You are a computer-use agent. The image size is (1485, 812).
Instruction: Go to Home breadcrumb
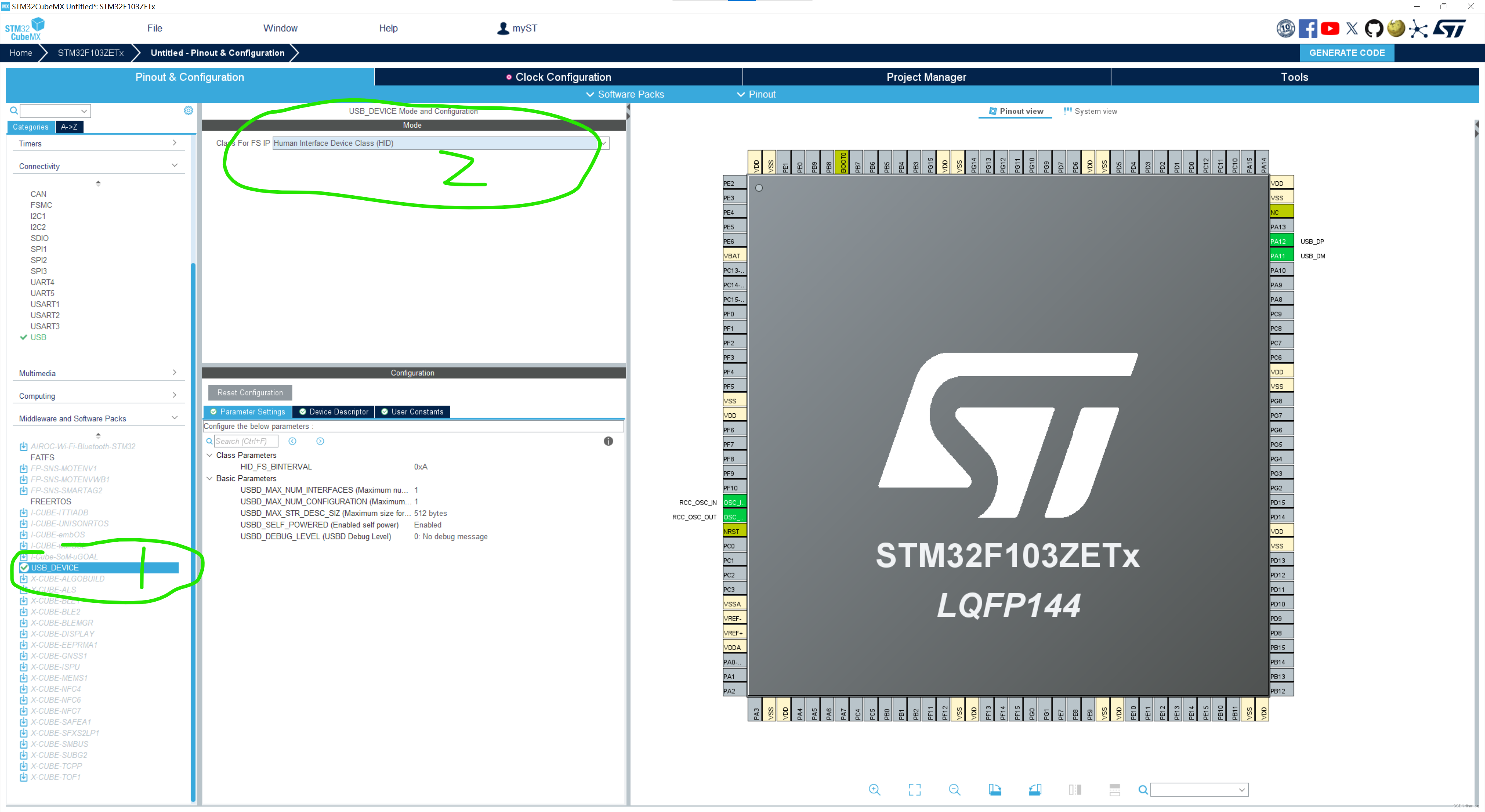click(x=21, y=53)
